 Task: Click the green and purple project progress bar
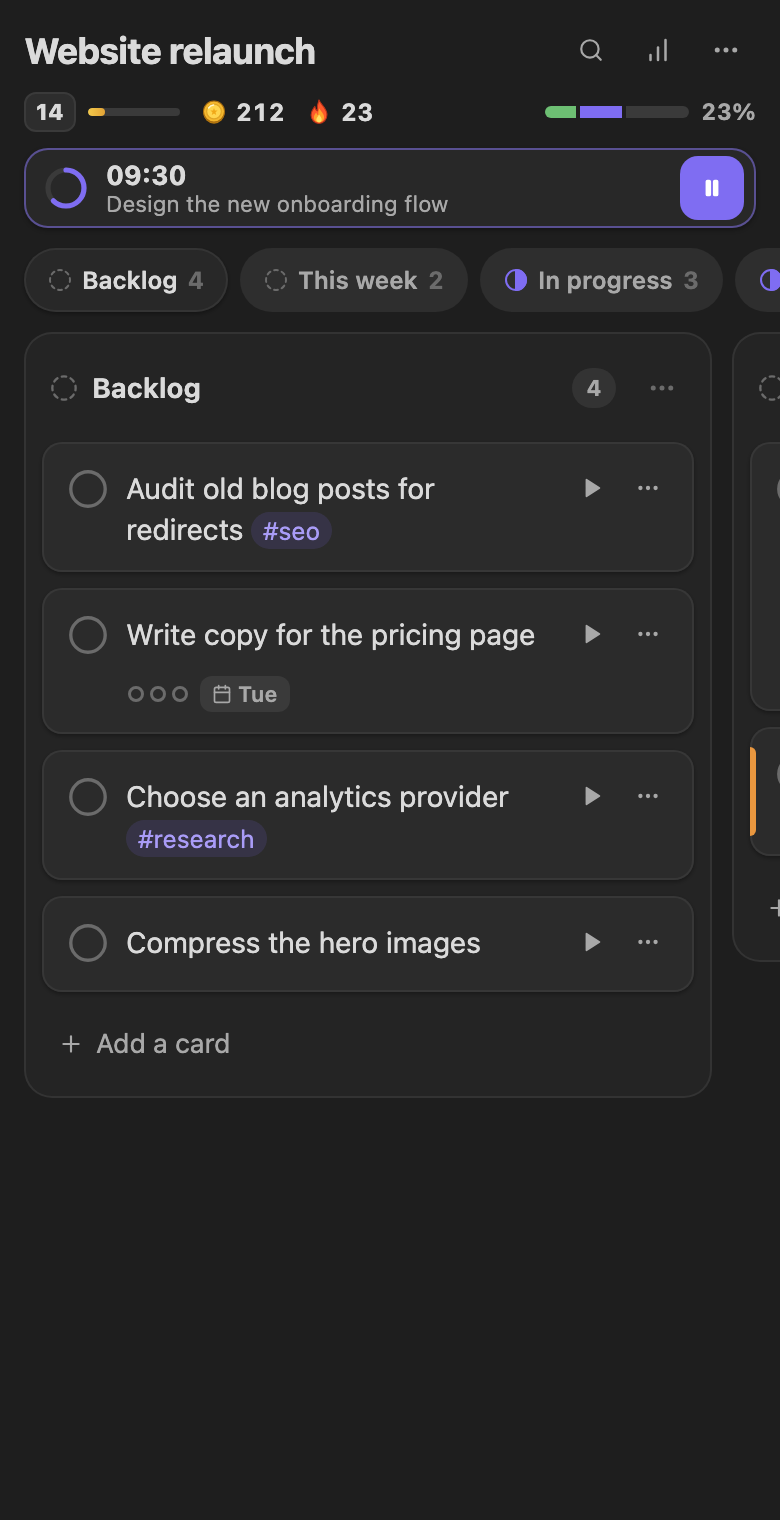(617, 112)
